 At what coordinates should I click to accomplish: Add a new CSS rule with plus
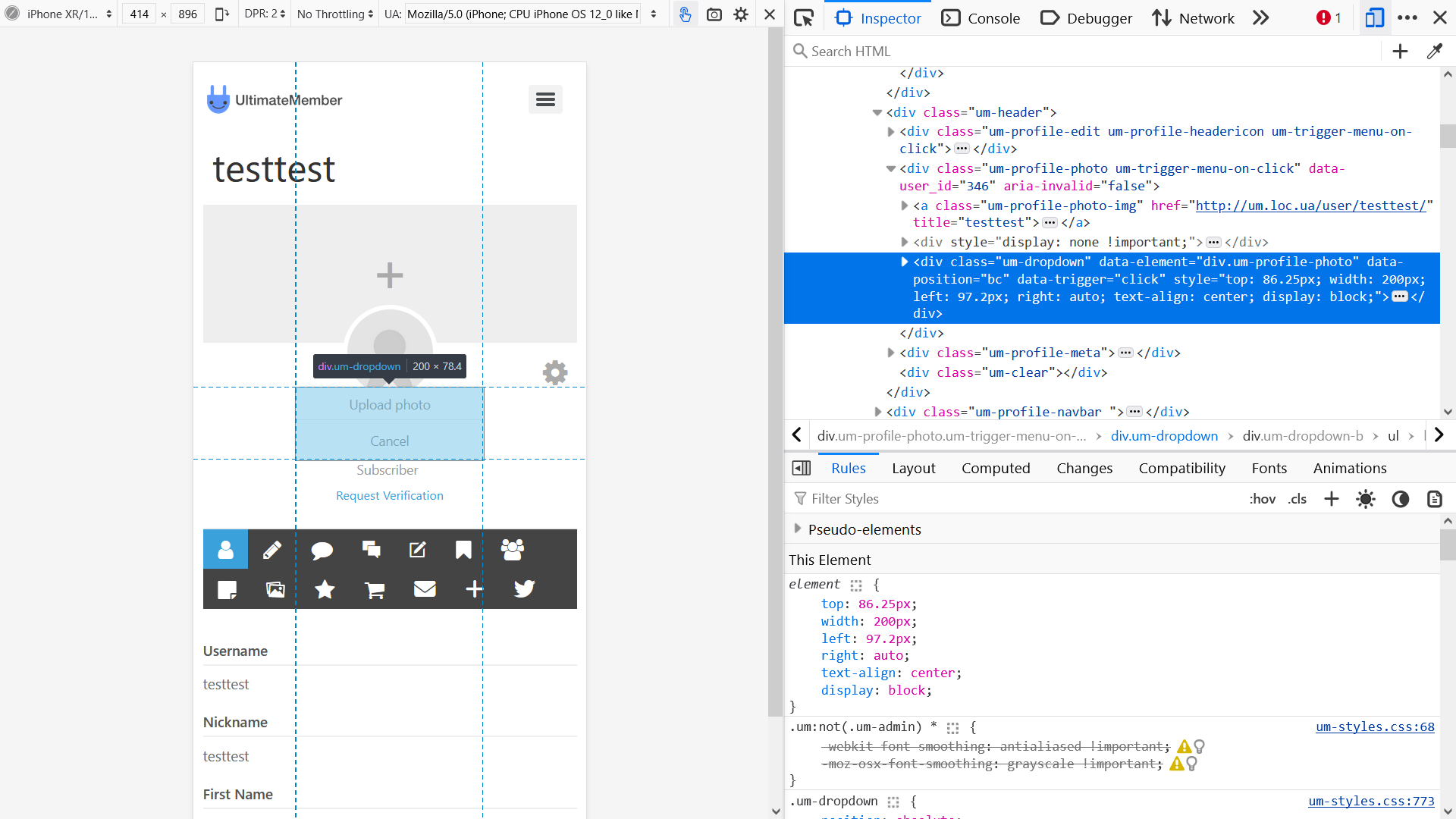(x=1332, y=499)
